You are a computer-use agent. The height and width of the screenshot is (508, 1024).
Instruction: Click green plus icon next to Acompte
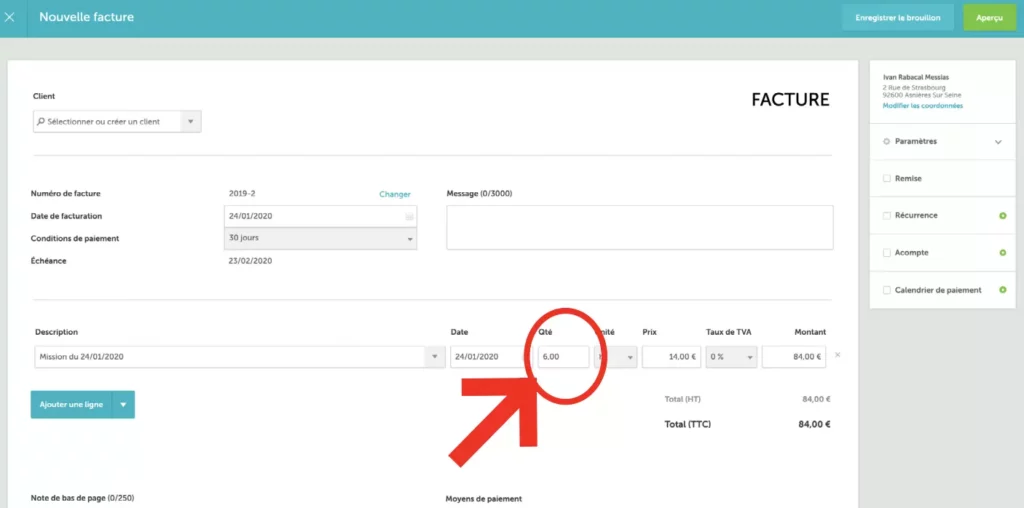1002,253
